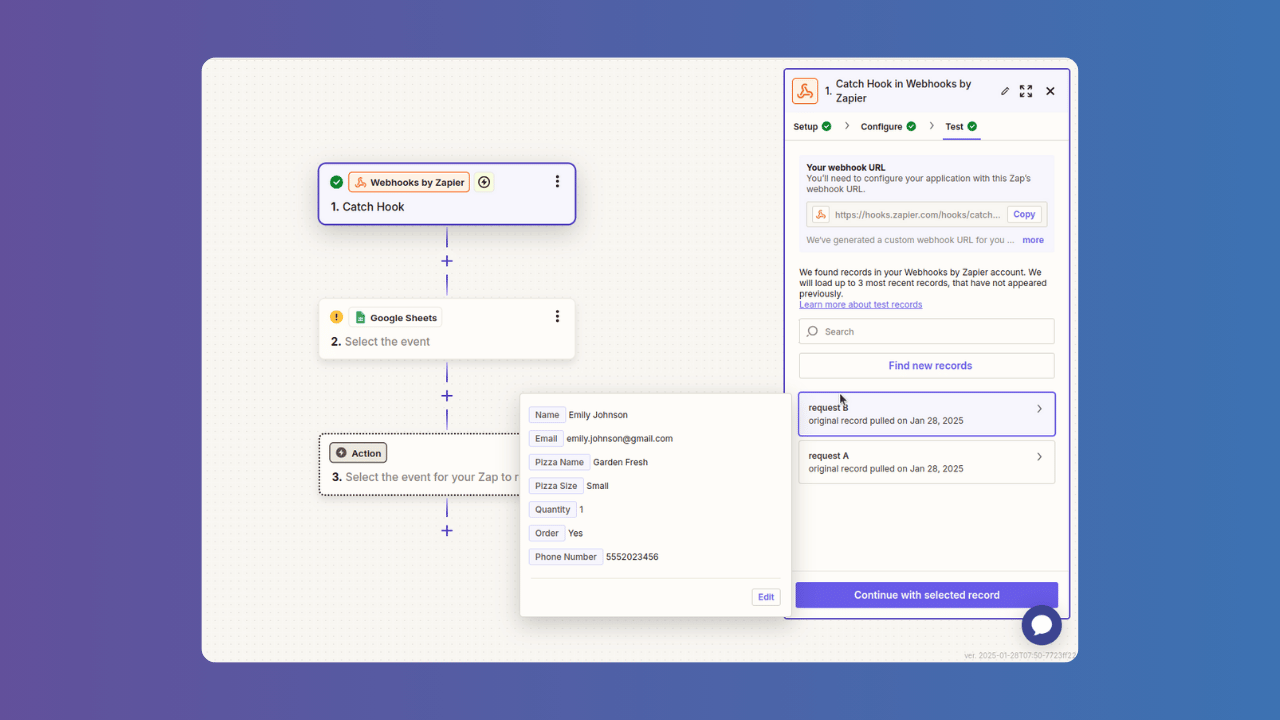Screen dimensions: 1280x720
Task: Click the Quantity field label
Action: click(x=553, y=509)
